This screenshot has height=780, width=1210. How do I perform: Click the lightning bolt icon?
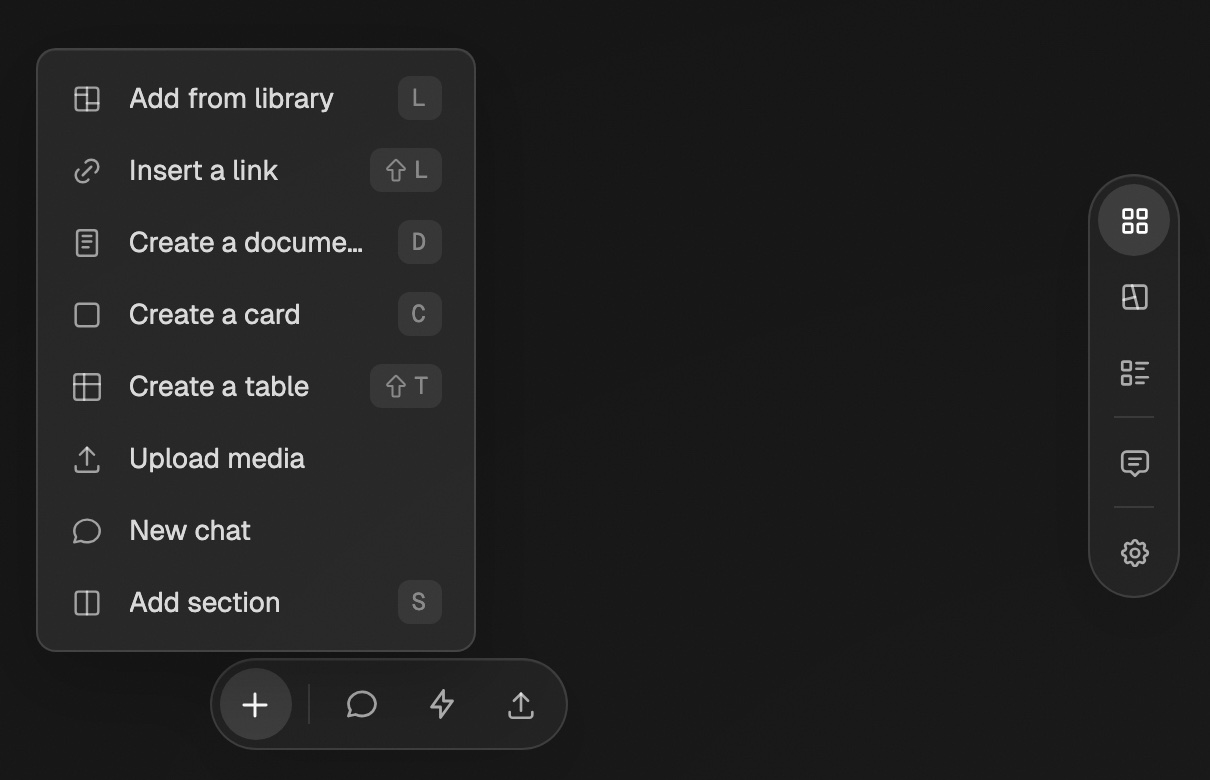441,704
